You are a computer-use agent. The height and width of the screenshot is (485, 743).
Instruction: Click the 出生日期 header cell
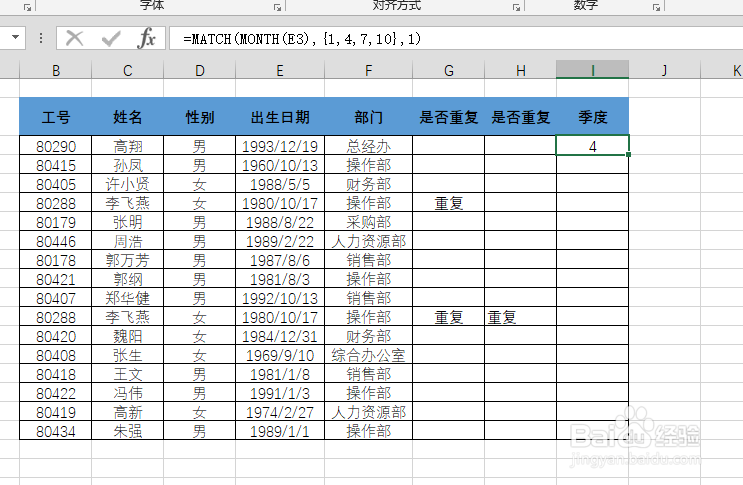280,117
